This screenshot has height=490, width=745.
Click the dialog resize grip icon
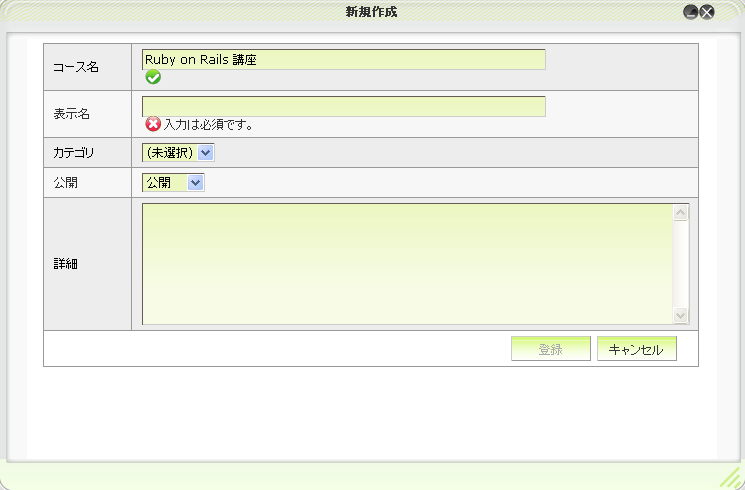[732, 478]
